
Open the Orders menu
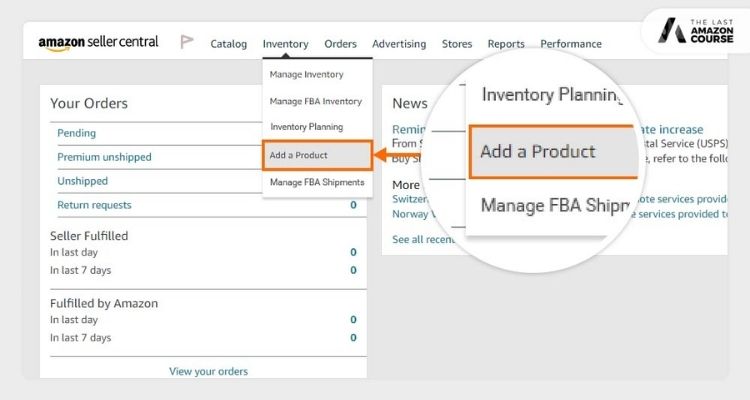tap(340, 44)
